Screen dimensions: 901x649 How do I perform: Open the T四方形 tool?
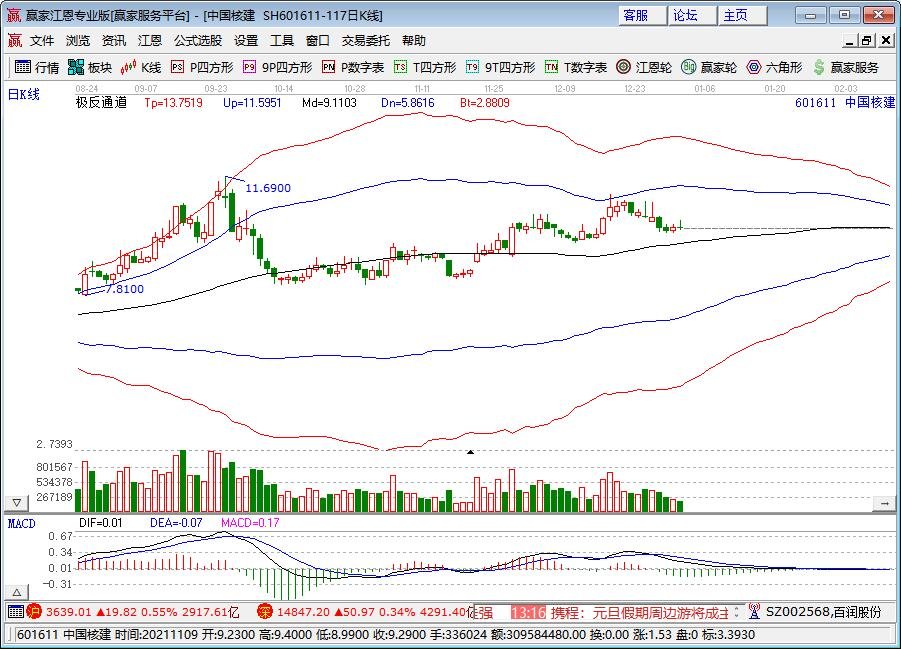click(x=425, y=67)
